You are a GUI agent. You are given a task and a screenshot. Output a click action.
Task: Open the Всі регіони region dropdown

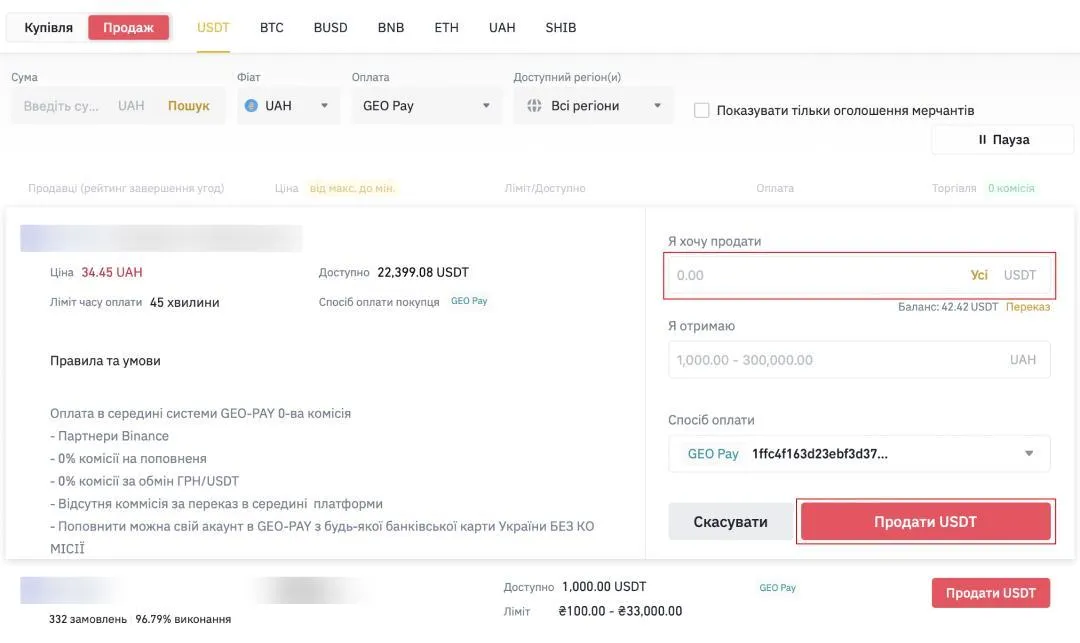pyautogui.click(x=594, y=106)
